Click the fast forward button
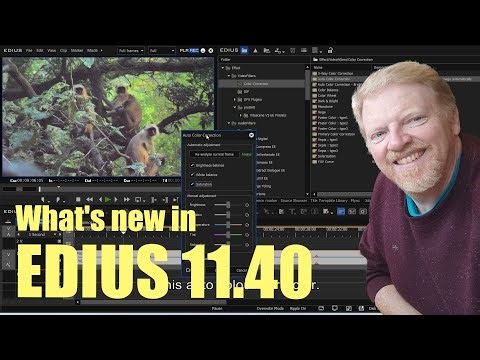The height and width of the screenshot is (360, 480). coord(127,200)
